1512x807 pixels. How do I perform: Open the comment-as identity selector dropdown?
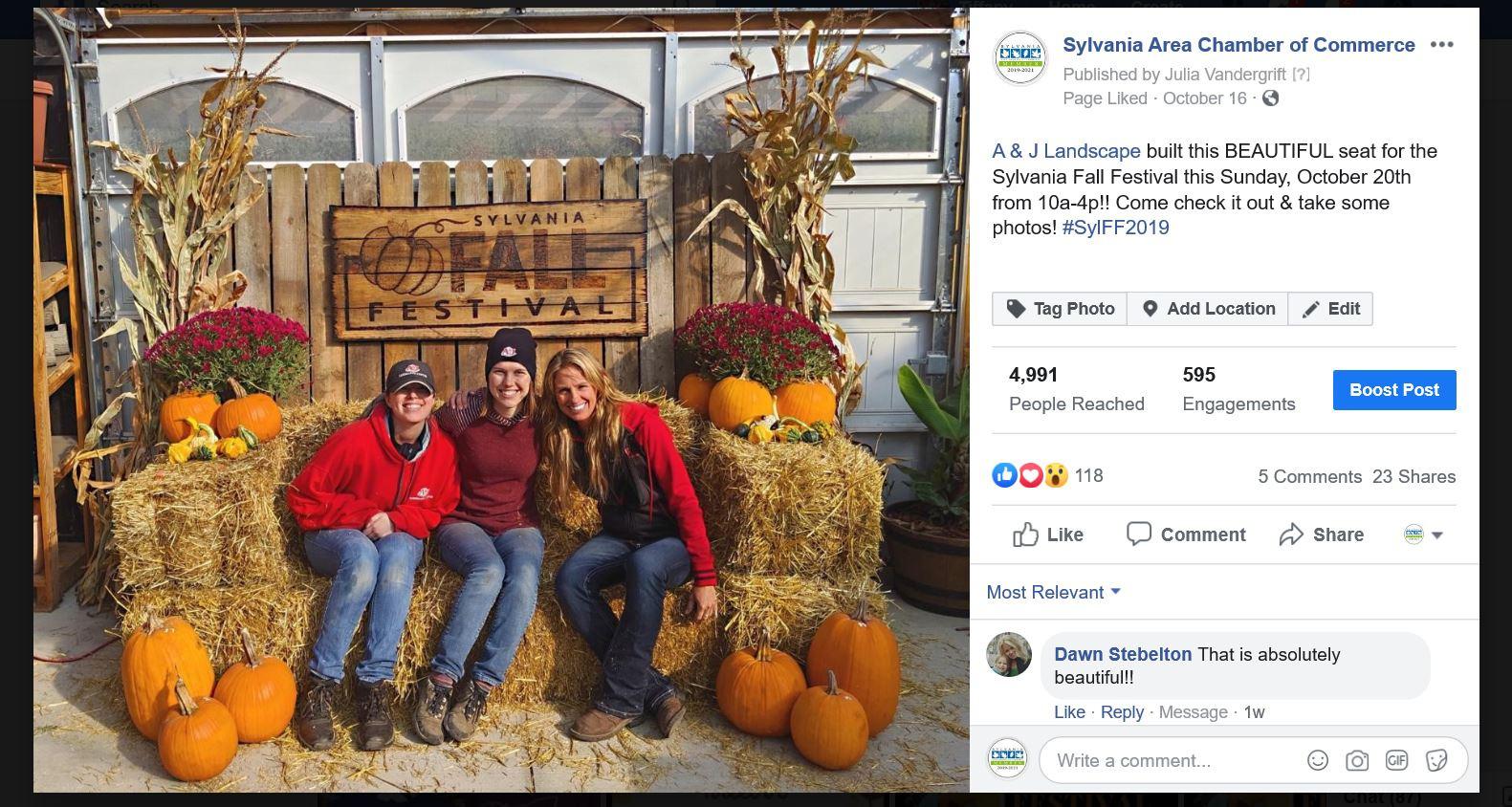[1423, 534]
